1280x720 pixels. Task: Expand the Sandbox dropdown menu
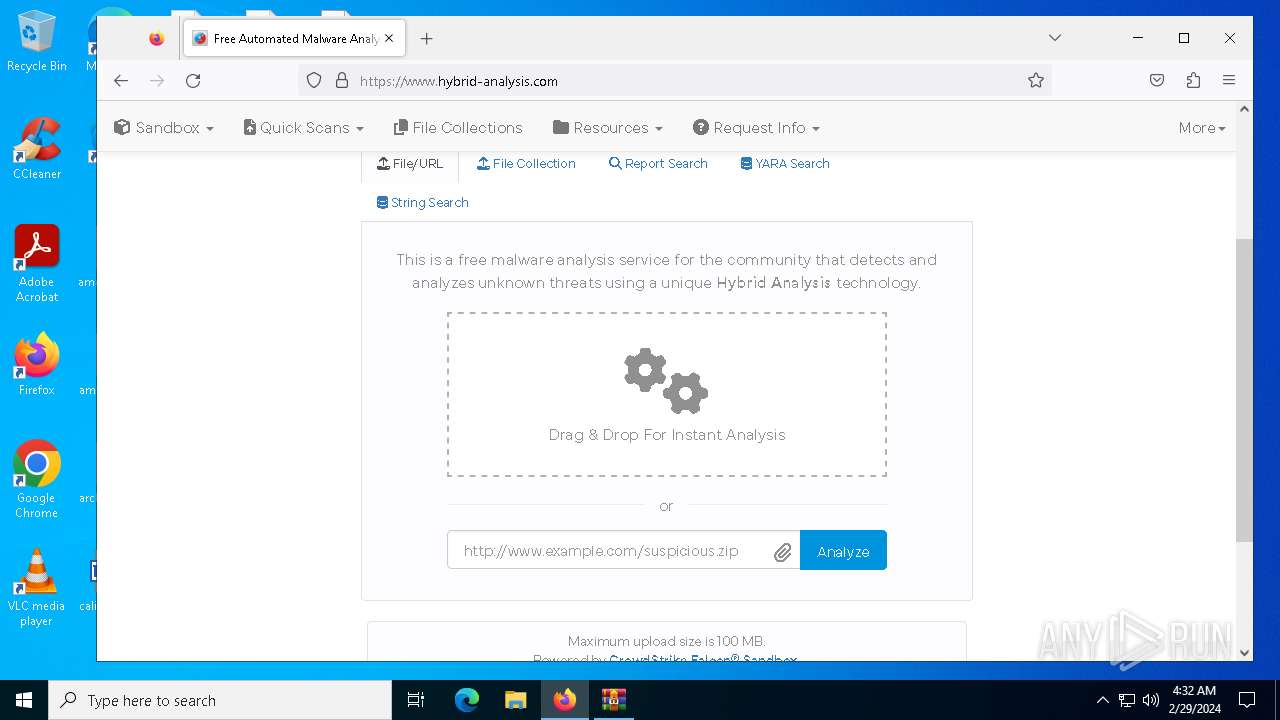point(164,128)
